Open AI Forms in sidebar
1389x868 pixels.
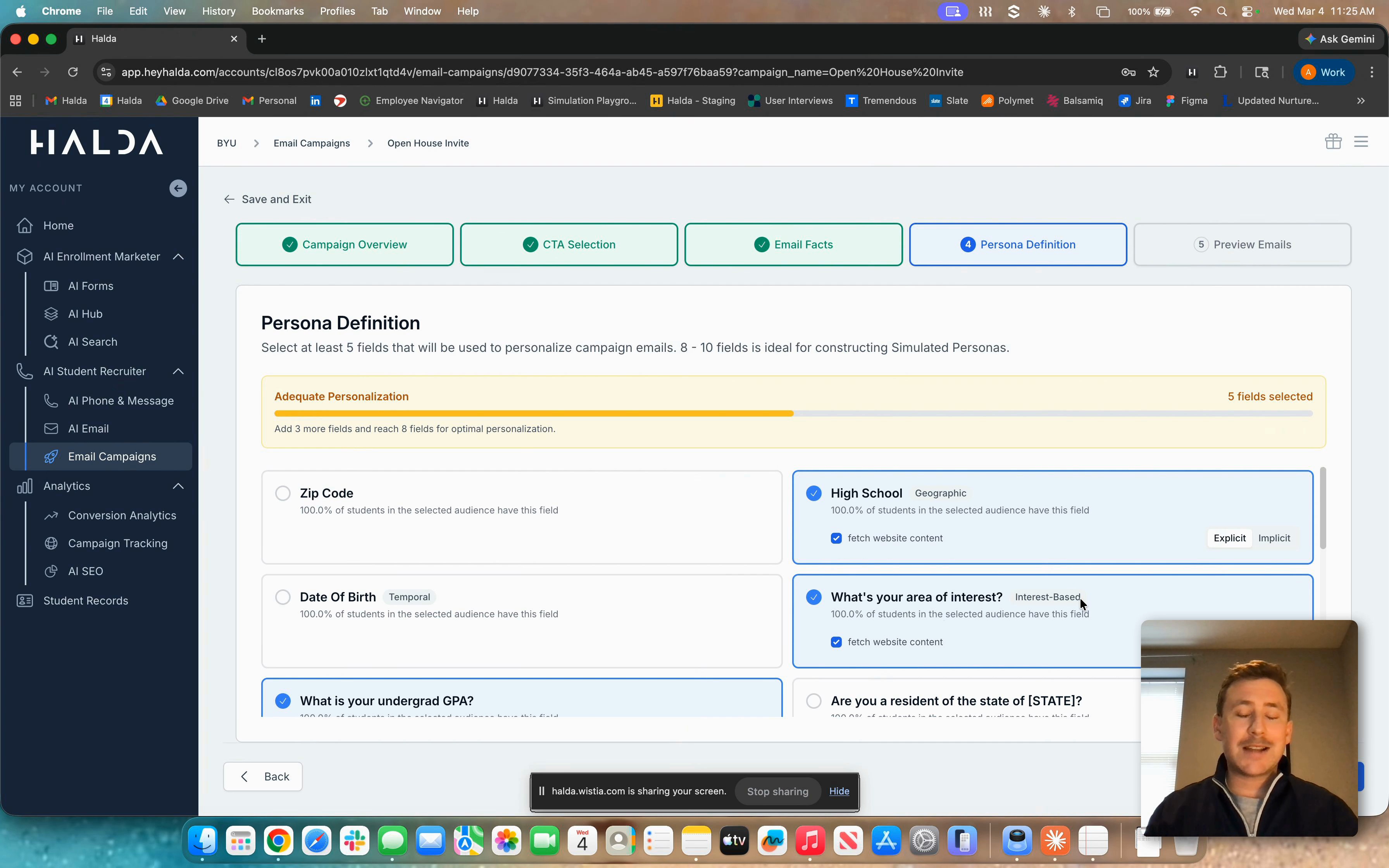click(x=91, y=286)
